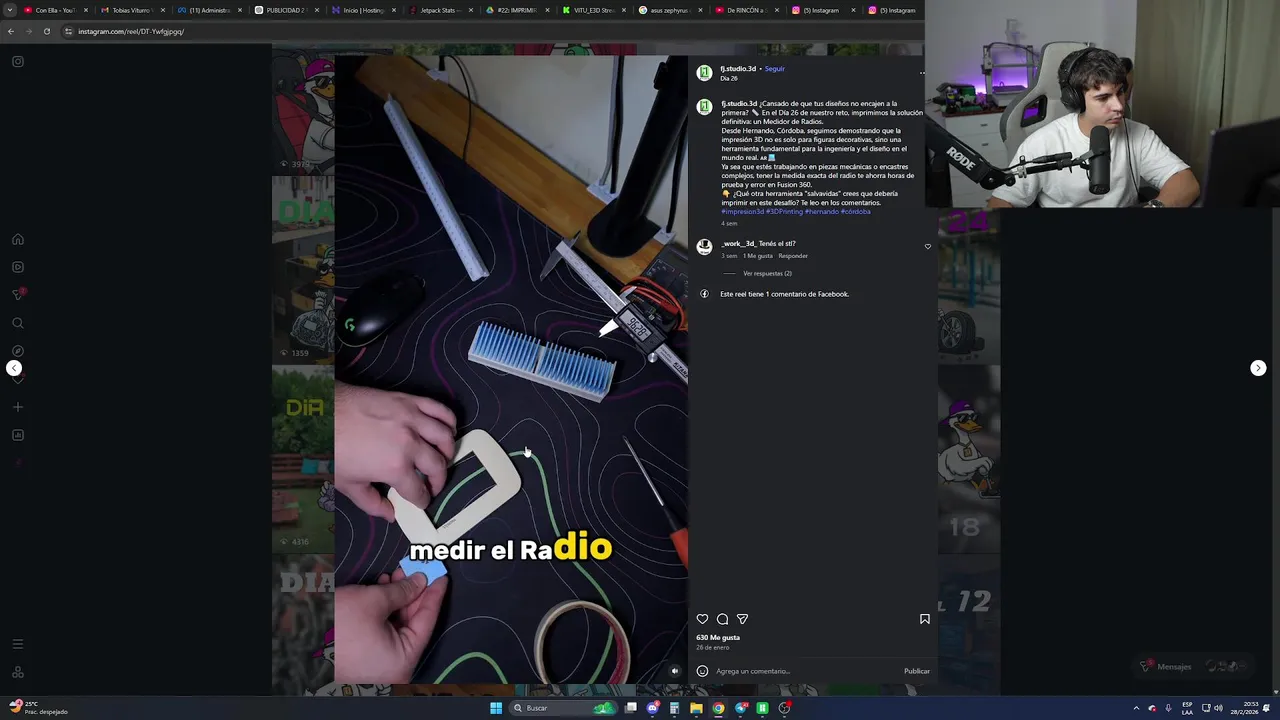
Task: Reload the page with the refresh icon
Action: click(x=46, y=31)
